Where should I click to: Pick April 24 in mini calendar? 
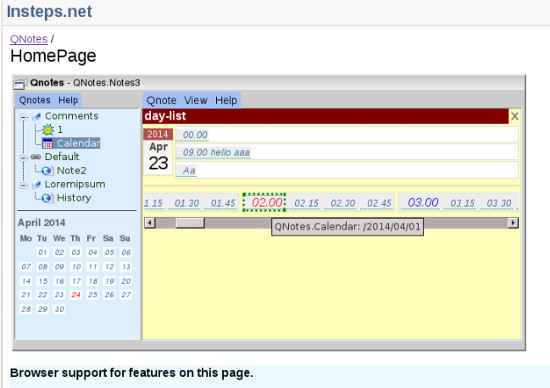pyautogui.click(x=76, y=295)
